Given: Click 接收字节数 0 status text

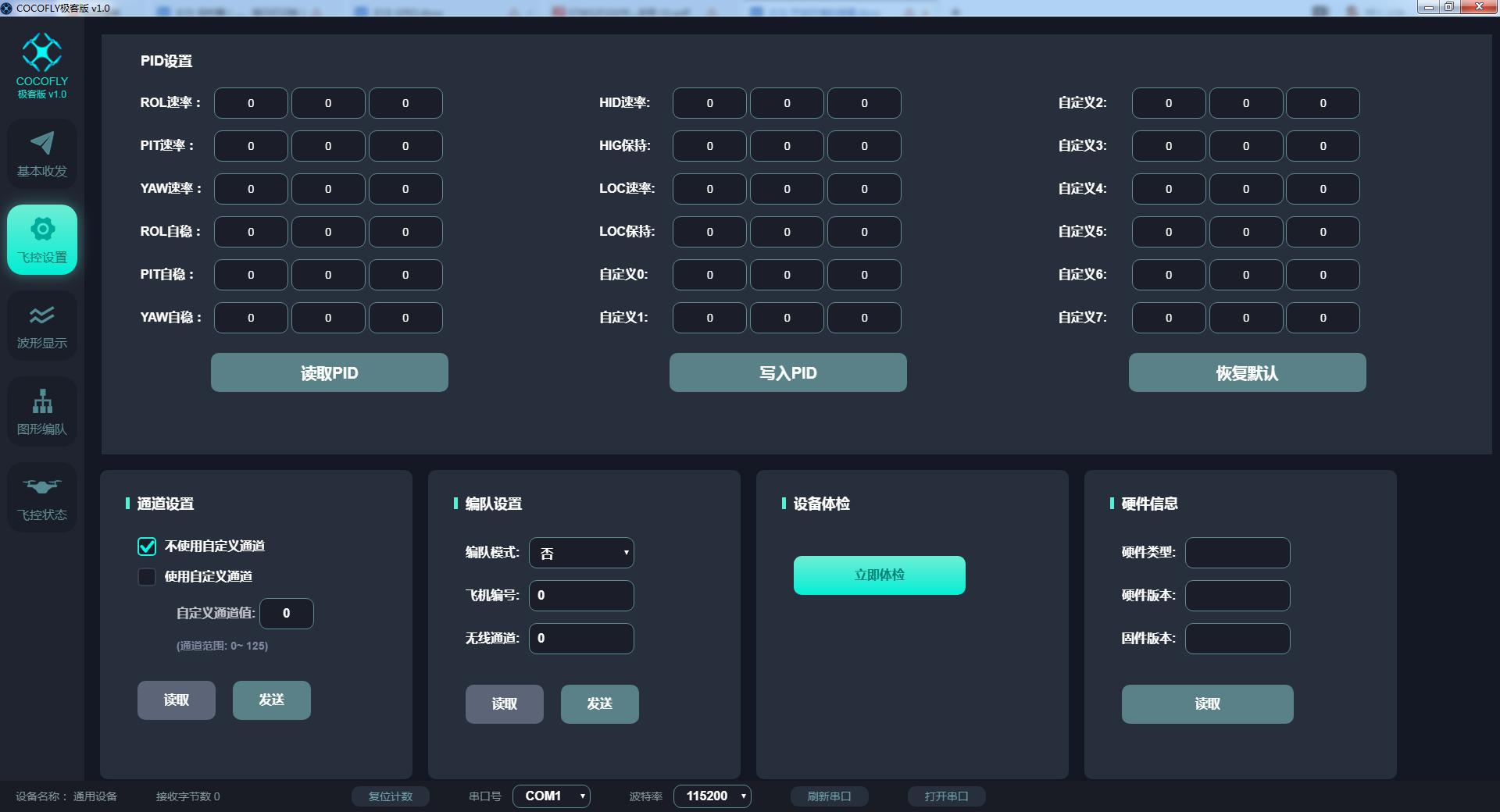Looking at the screenshot, I should (x=187, y=797).
